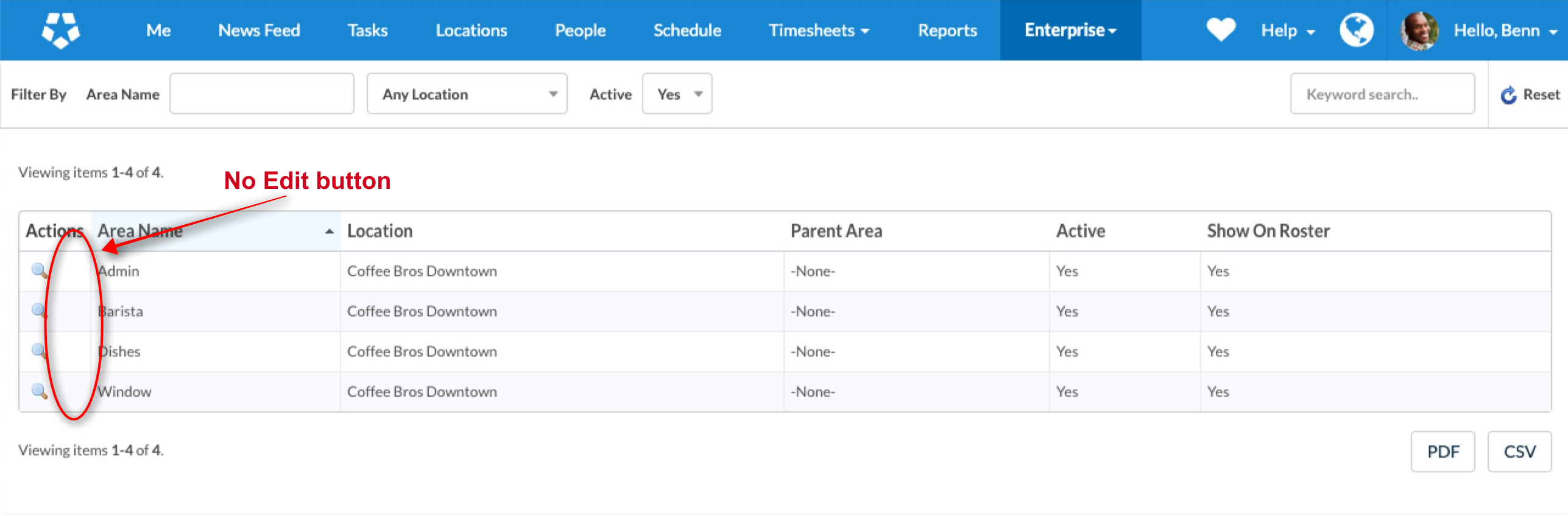This screenshot has width=1568, height=516.
Task: Open the Active Yes dropdown
Action: [677, 94]
